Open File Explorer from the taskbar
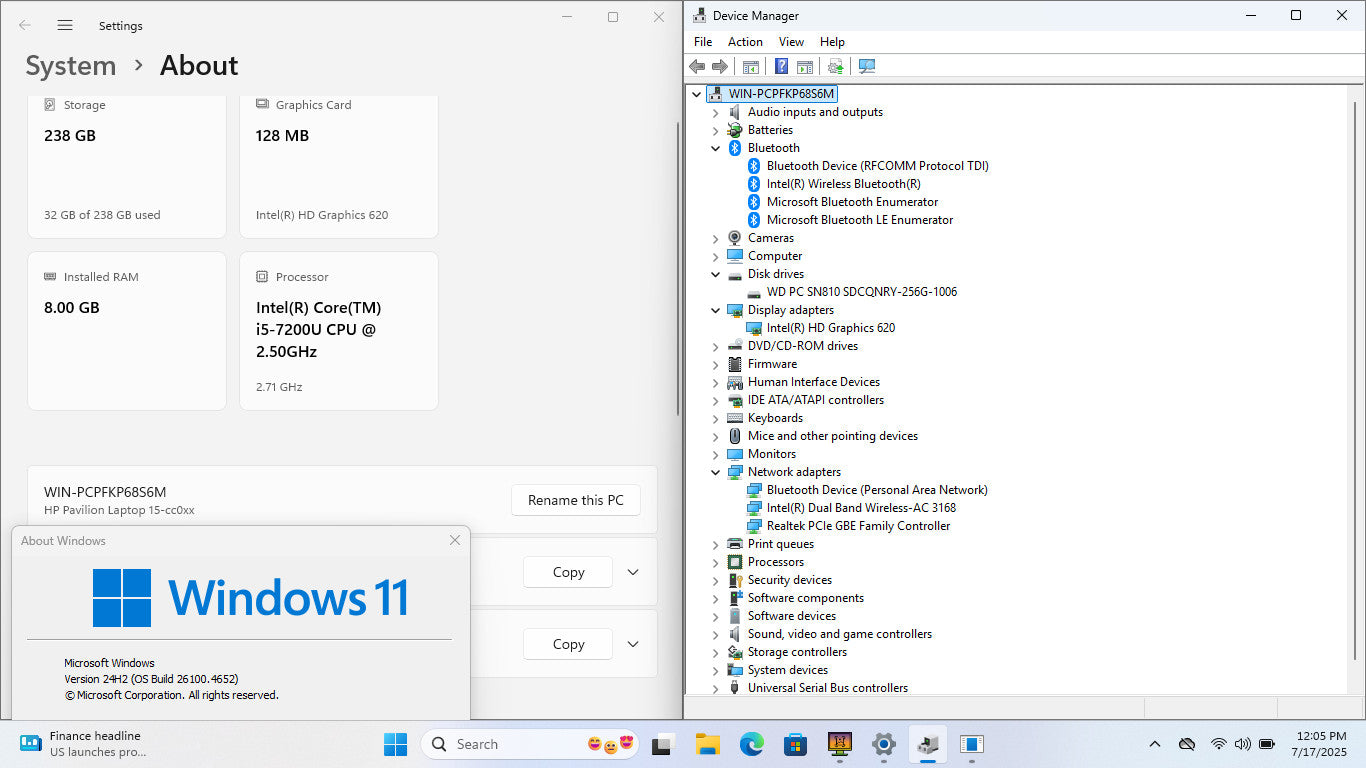This screenshot has width=1366, height=768. pyautogui.click(x=708, y=744)
